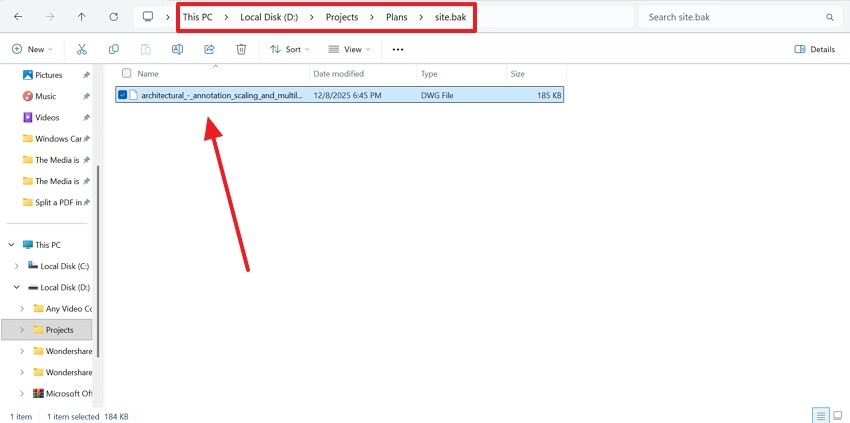Click Local Disk (D:) breadcrumb segment
This screenshot has height=423, width=850.
[269, 17]
